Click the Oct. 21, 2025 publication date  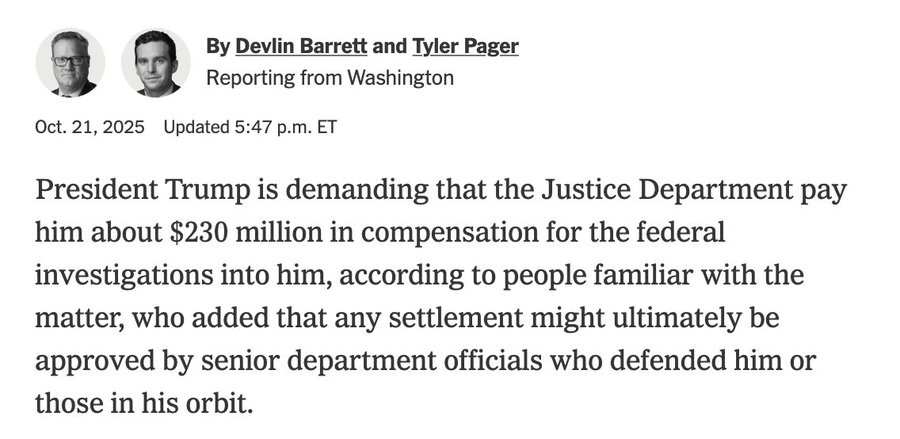(90, 127)
